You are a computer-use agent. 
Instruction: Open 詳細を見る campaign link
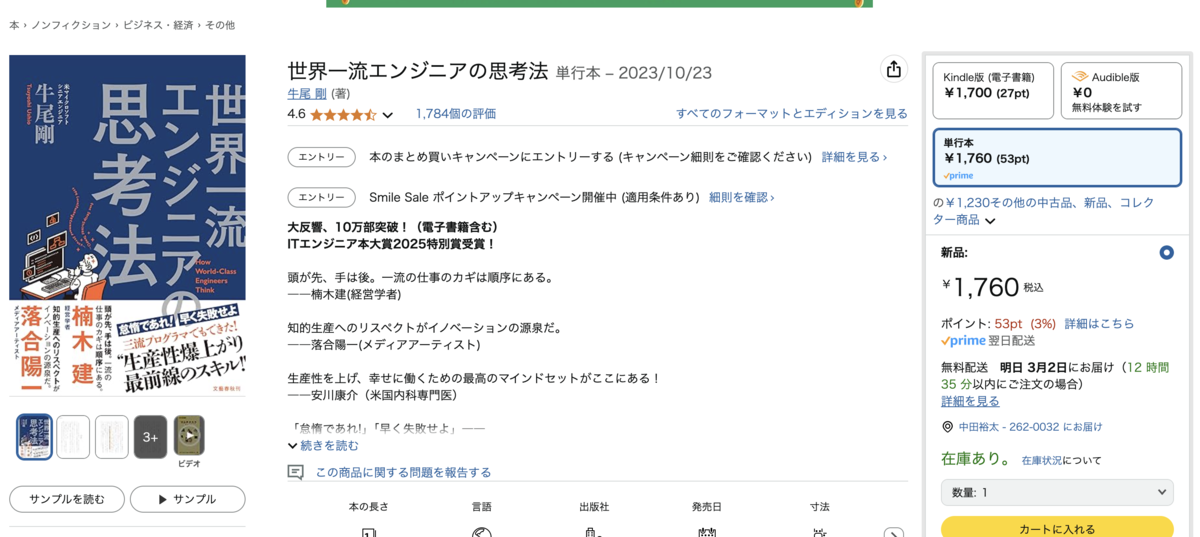tap(854, 157)
